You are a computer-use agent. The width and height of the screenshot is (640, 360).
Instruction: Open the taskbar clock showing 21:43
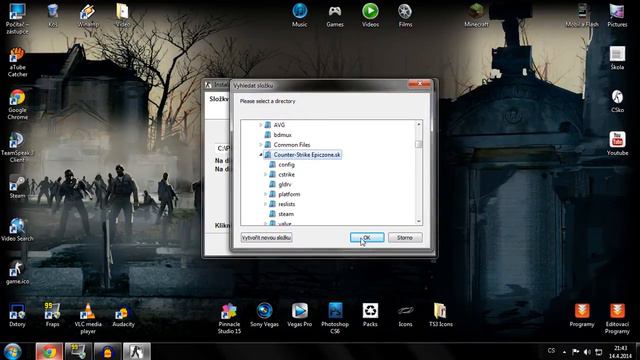(620, 352)
